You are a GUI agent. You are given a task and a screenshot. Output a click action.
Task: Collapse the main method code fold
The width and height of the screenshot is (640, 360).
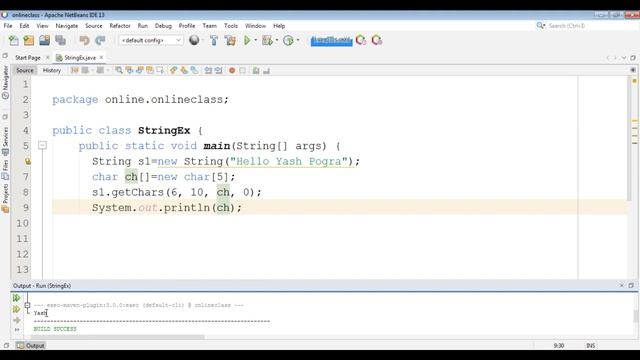click(x=42, y=145)
